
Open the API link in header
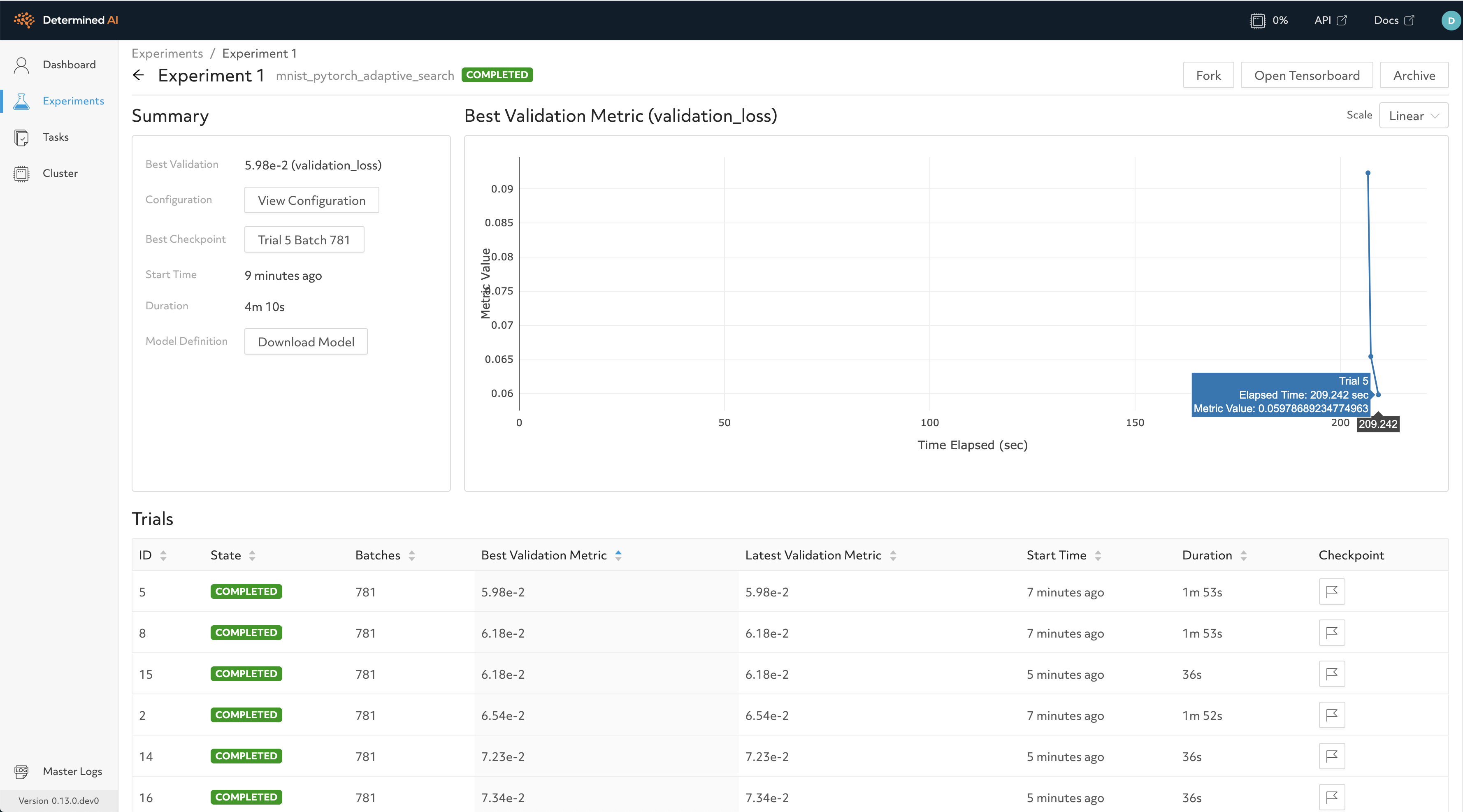pyautogui.click(x=1330, y=21)
